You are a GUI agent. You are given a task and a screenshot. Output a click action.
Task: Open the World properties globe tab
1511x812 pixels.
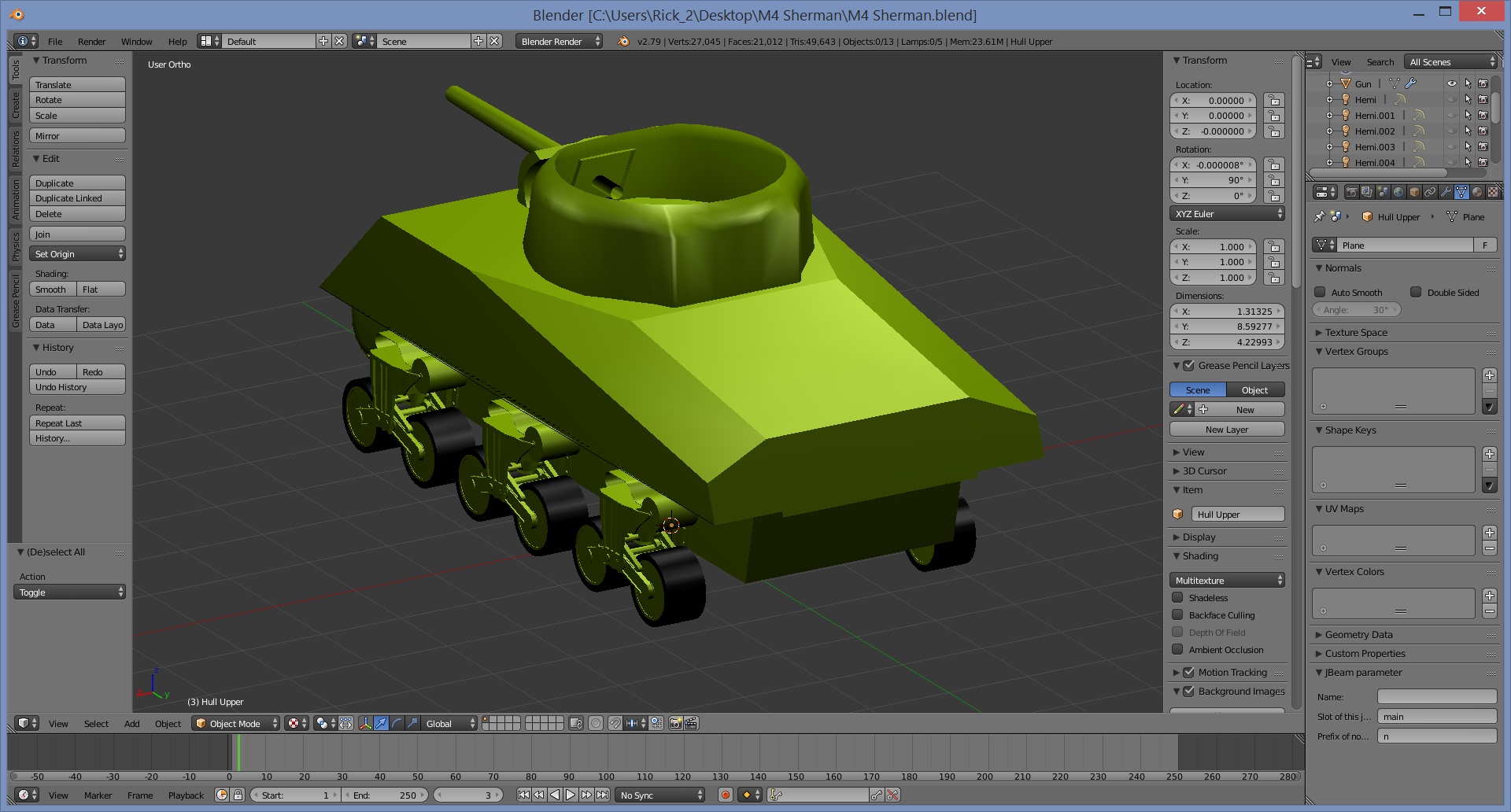pyautogui.click(x=1398, y=192)
